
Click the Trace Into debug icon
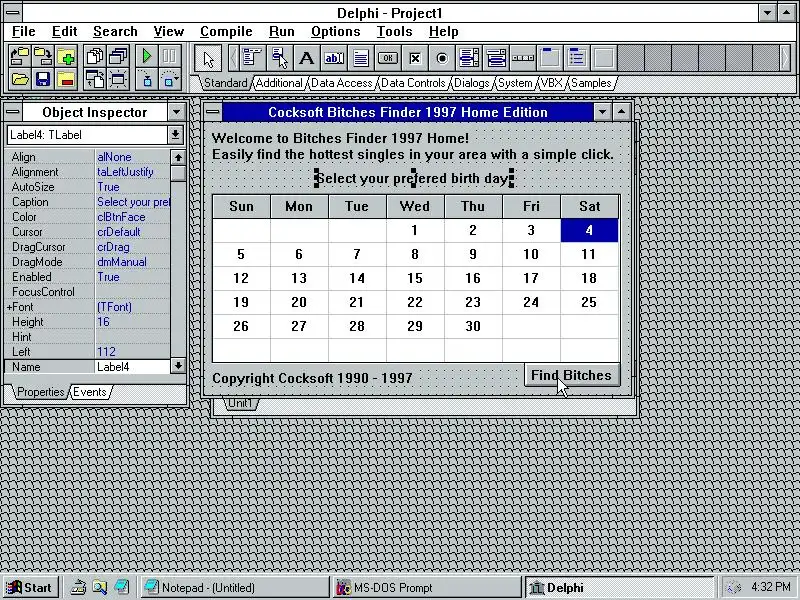point(147,80)
